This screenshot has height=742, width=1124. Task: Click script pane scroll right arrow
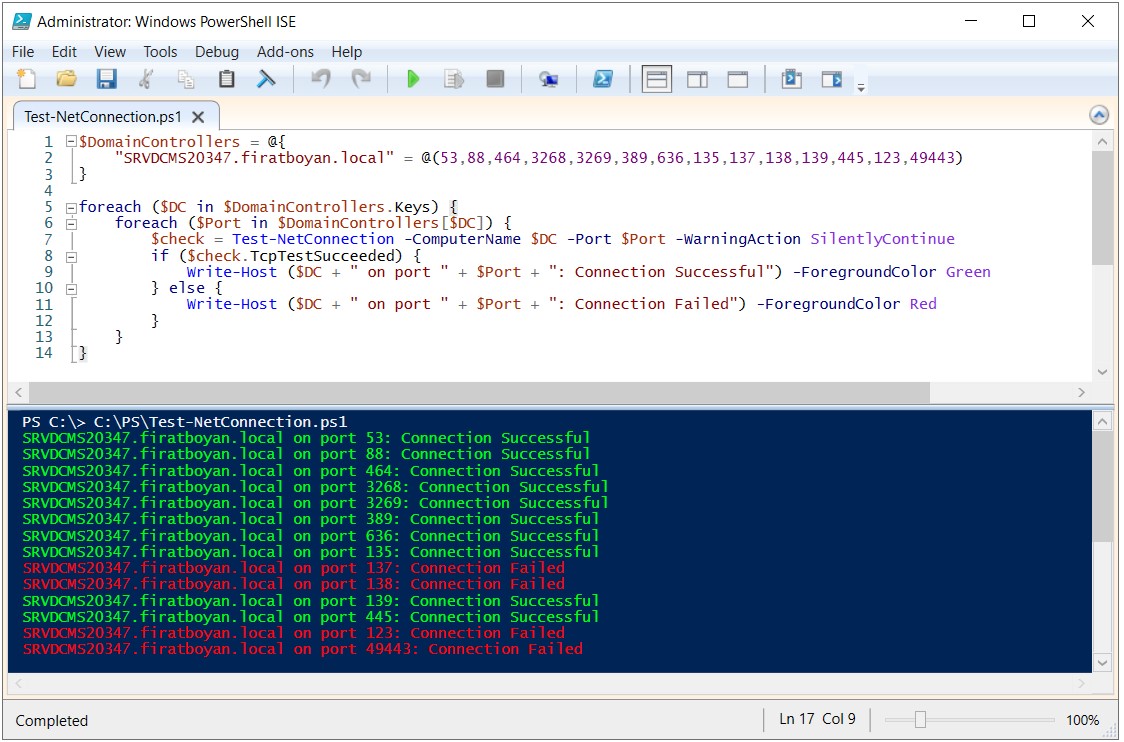tap(1081, 392)
